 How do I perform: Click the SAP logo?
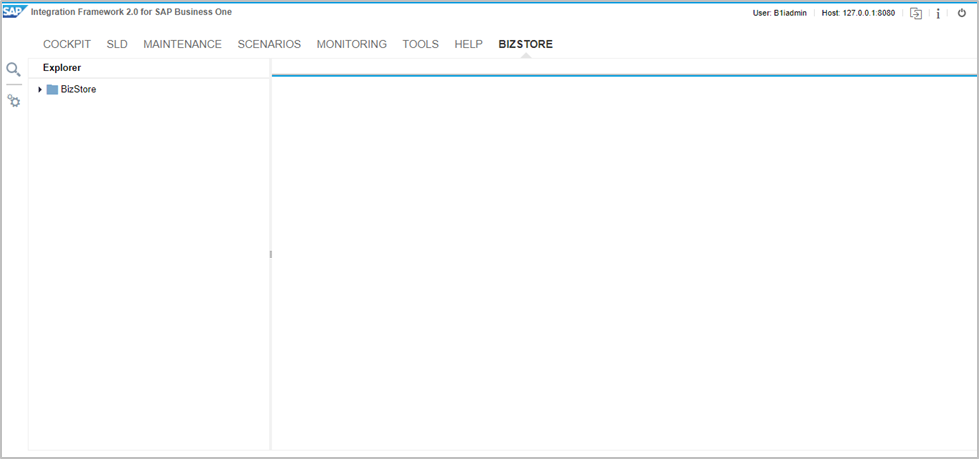(x=14, y=12)
